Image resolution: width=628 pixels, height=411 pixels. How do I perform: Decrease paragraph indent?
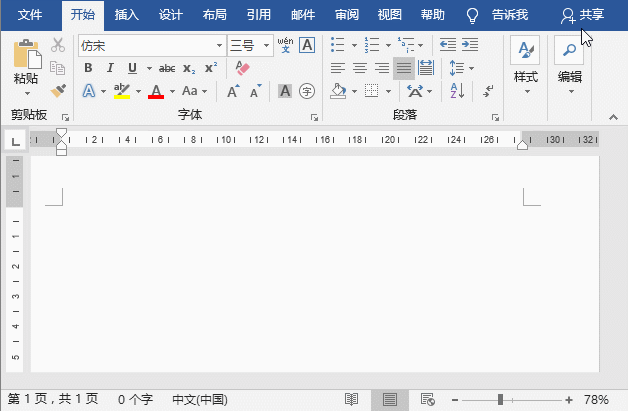pos(448,44)
